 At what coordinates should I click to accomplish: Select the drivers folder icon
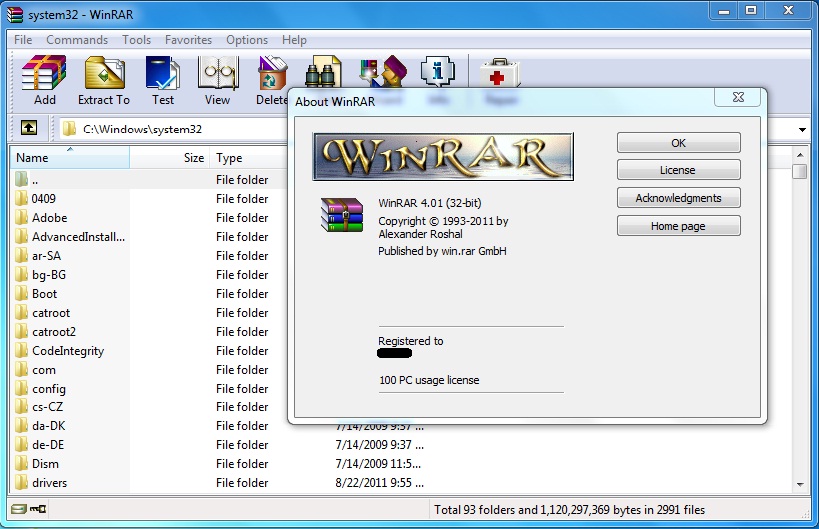click(x=21, y=483)
